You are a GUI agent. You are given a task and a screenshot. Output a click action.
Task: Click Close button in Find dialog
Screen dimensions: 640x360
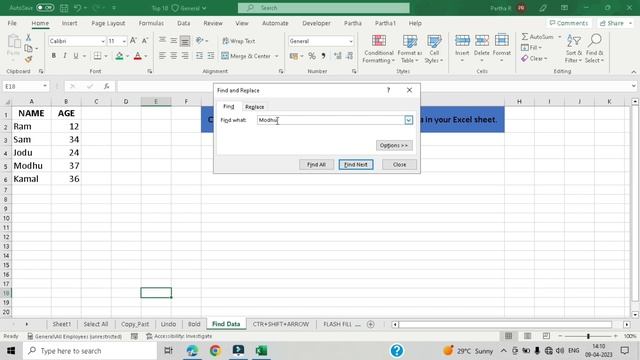point(399,164)
